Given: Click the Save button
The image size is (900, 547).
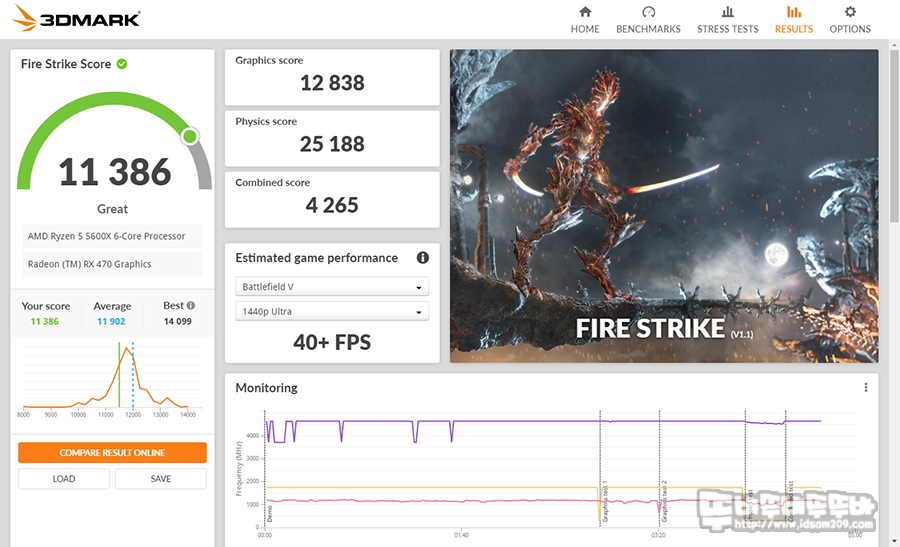Looking at the screenshot, I should 161,479.
